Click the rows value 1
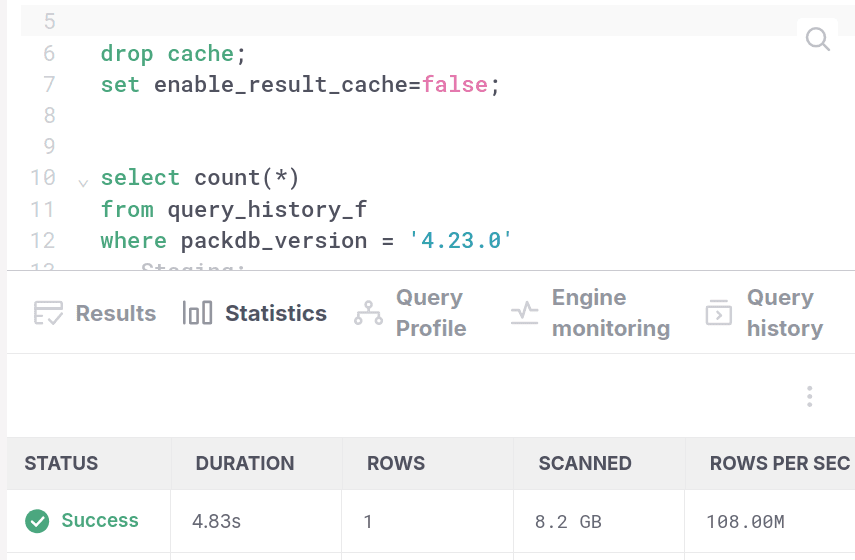Image resolution: width=855 pixels, height=560 pixels. [368, 522]
